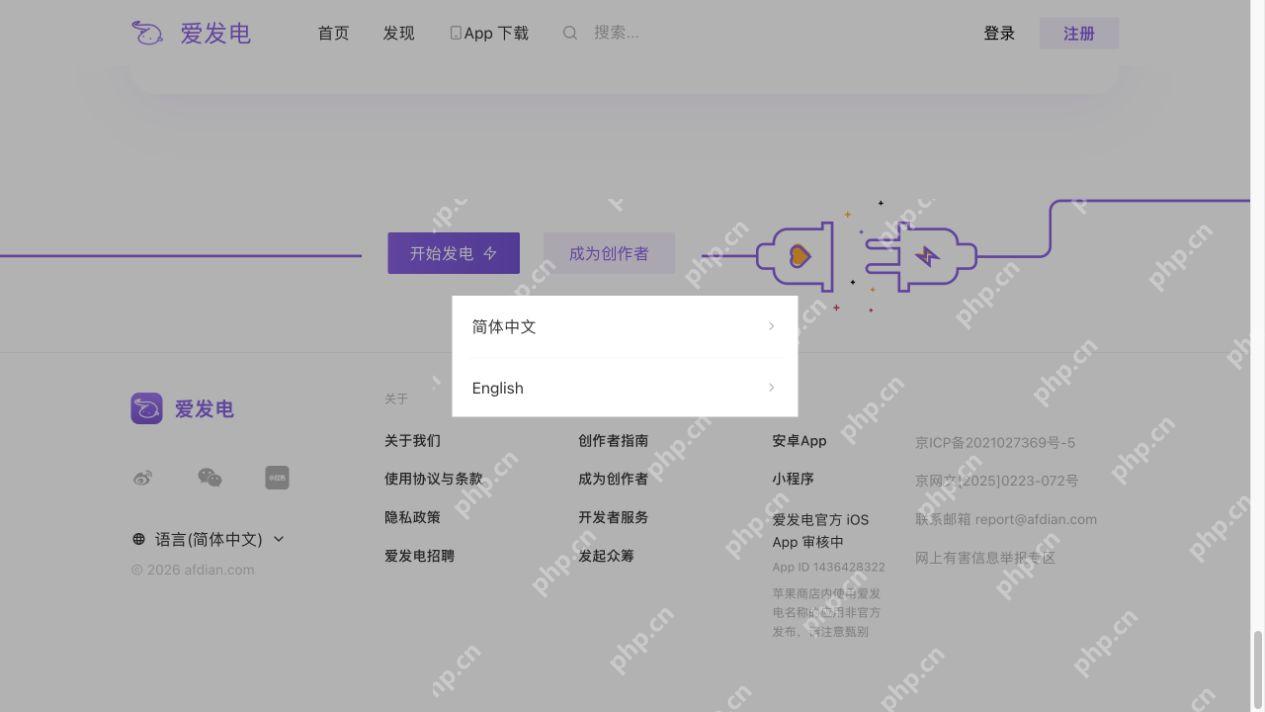This screenshot has width=1265, height=712.
Task: Open 安卓App footer link
Action: tap(799, 441)
